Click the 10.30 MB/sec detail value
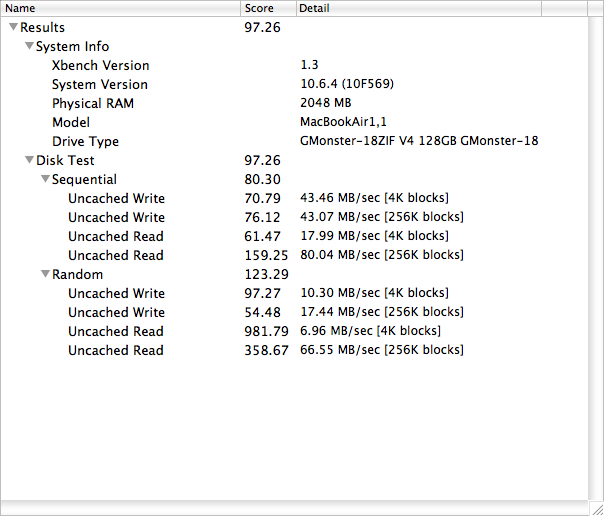 point(374,293)
